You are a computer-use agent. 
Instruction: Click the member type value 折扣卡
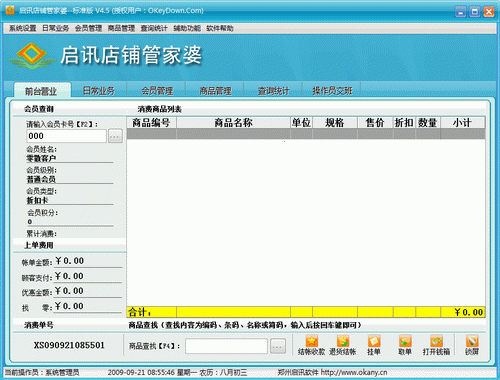(38, 200)
